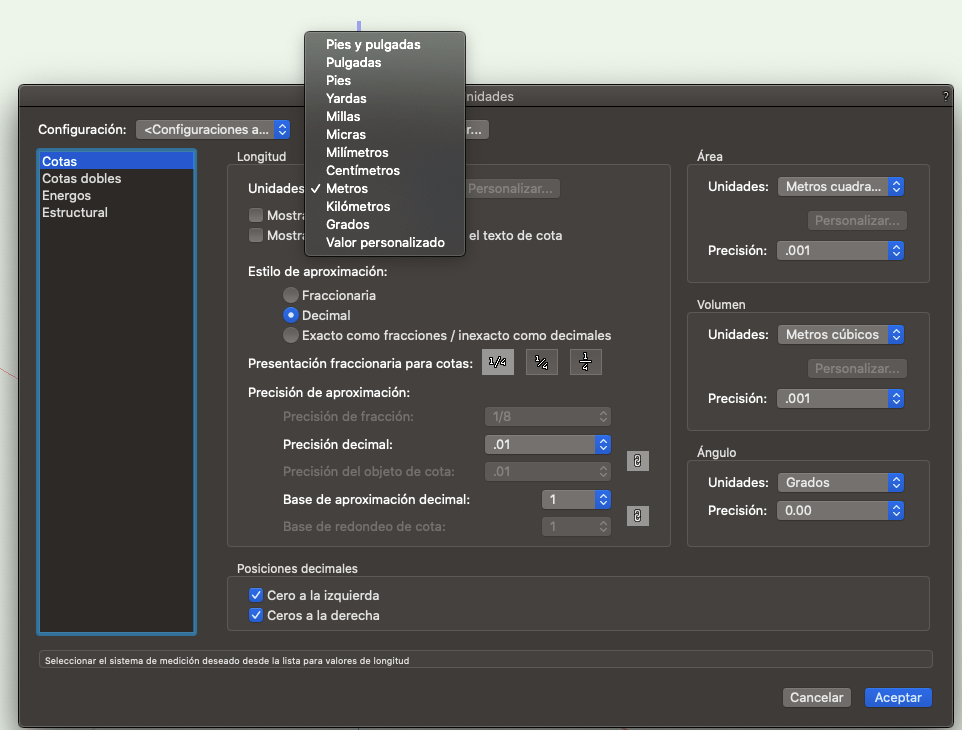Open the Configuración presets dropdown
This screenshot has height=730, width=962.
pyautogui.click(x=213, y=129)
